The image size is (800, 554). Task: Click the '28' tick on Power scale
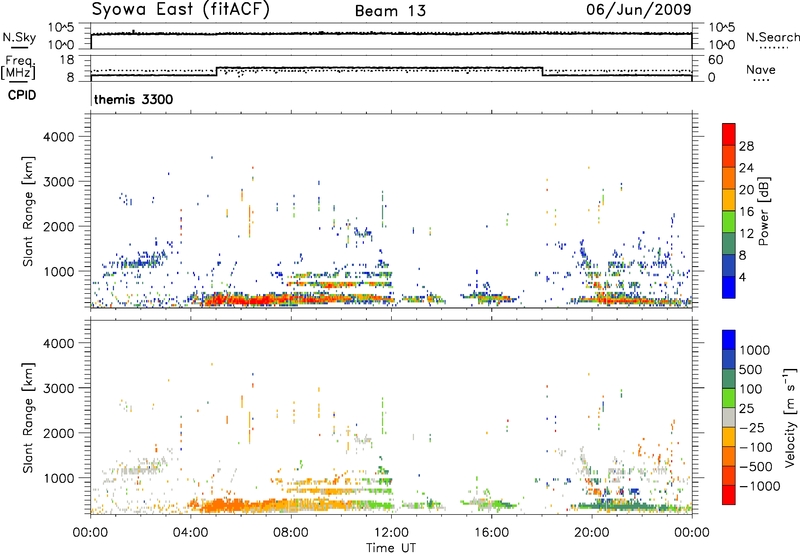(746, 146)
